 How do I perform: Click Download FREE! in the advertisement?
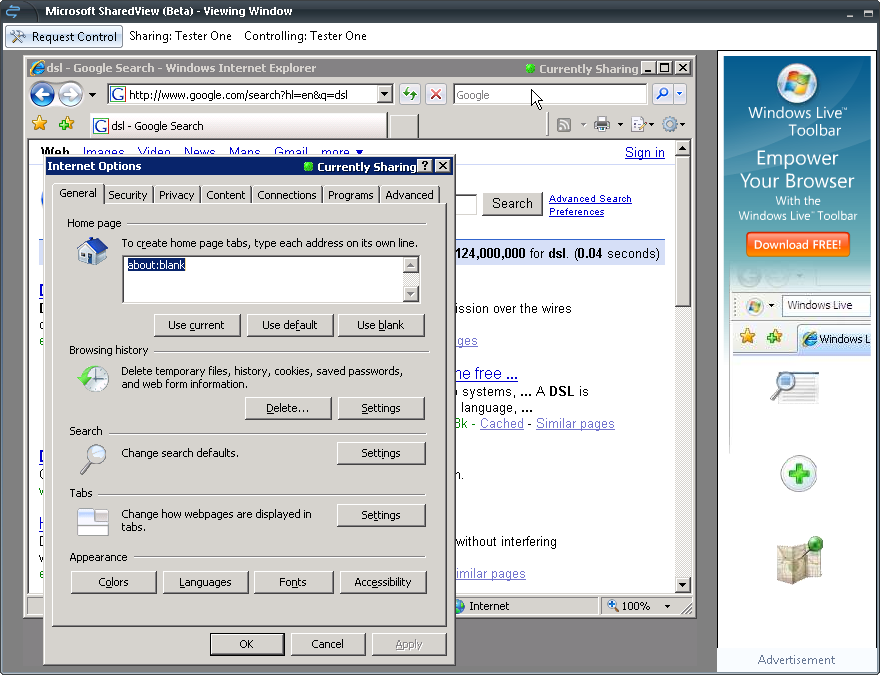[x=798, y=245]
